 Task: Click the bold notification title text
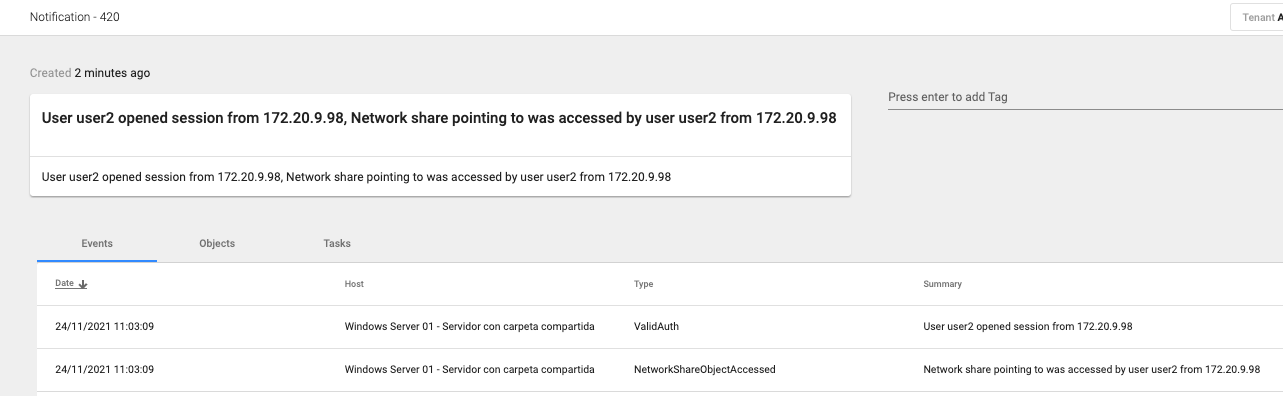pyautogui.click(x=439, y=118)
